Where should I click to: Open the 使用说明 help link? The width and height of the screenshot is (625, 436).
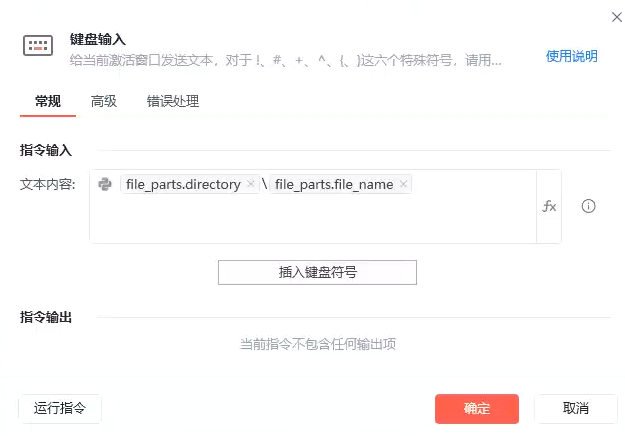[571, 56]
